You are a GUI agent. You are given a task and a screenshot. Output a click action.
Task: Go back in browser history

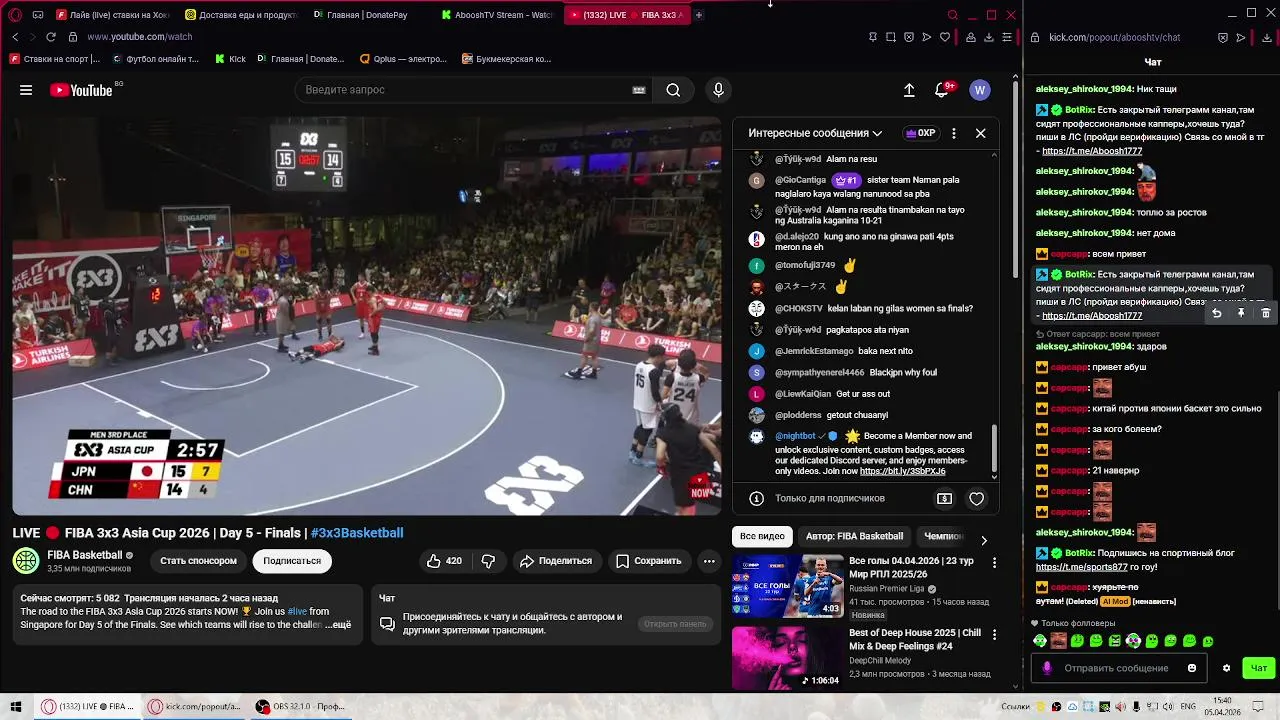(15, 37)
